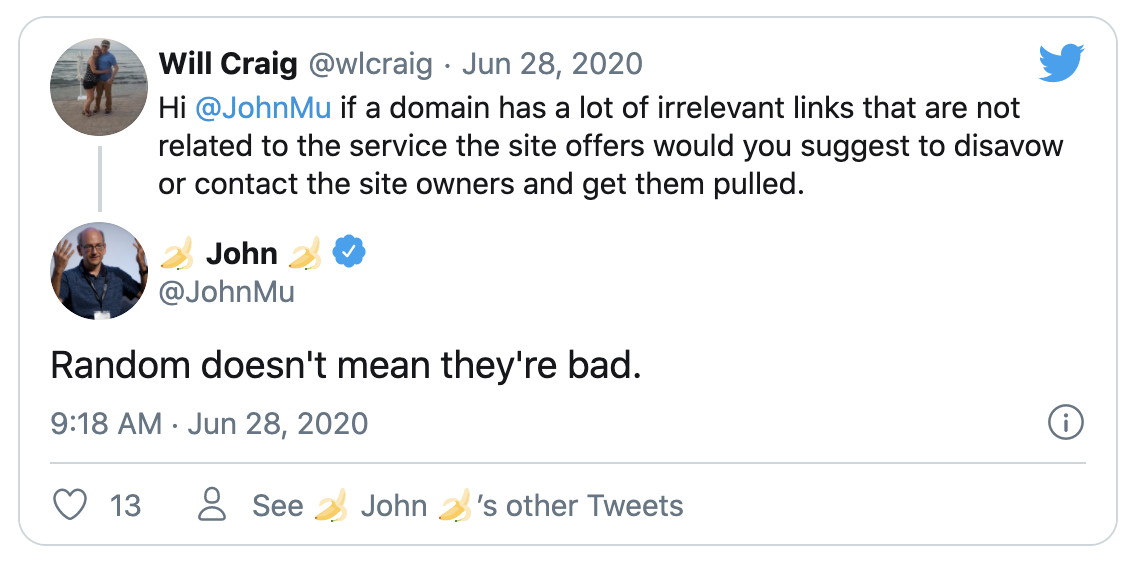The image size is (1136, 568).
Task: Click the Jun 28, 2020 date beside @wlcraig
Action: pos(551,65)
